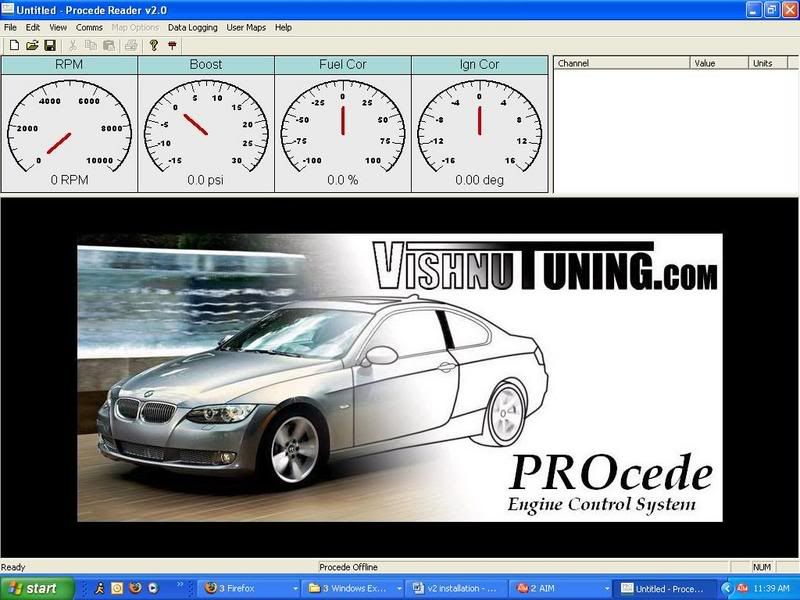Launch Firefox from the Quick Launch bar
Viewport: 800px width, 600px height.
tap(135, 588)
